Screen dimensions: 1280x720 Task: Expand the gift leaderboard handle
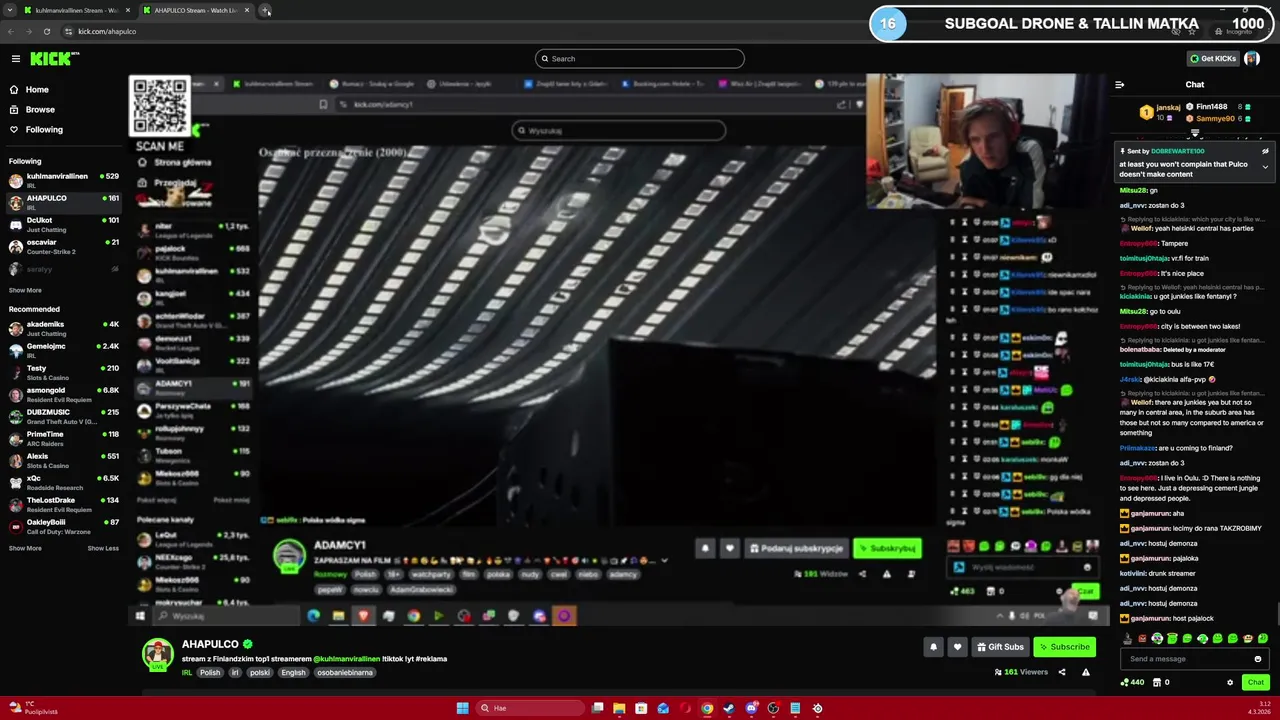(x=1194, y=132)
